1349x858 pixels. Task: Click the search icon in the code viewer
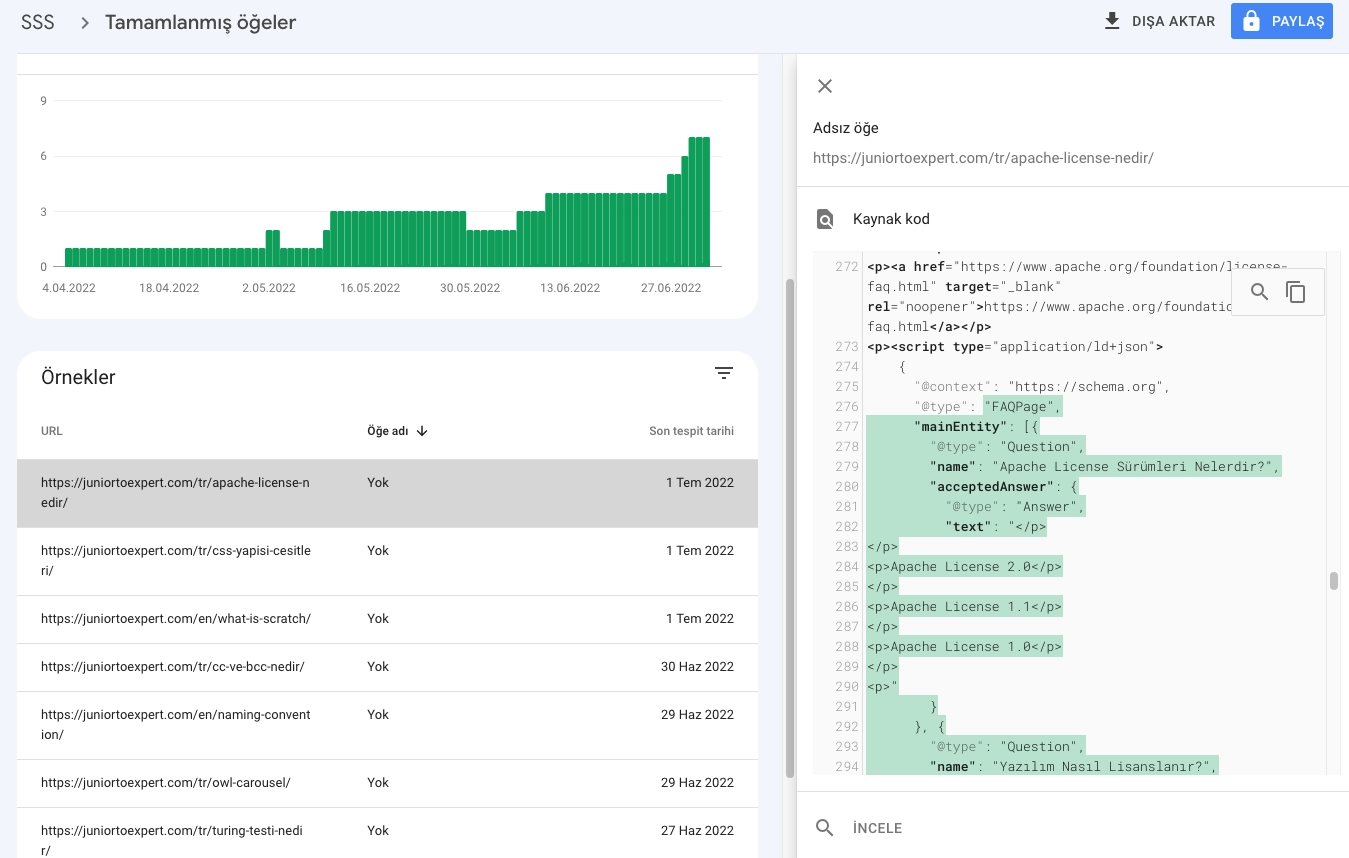pyautogui.click(x=1259, y=292)
